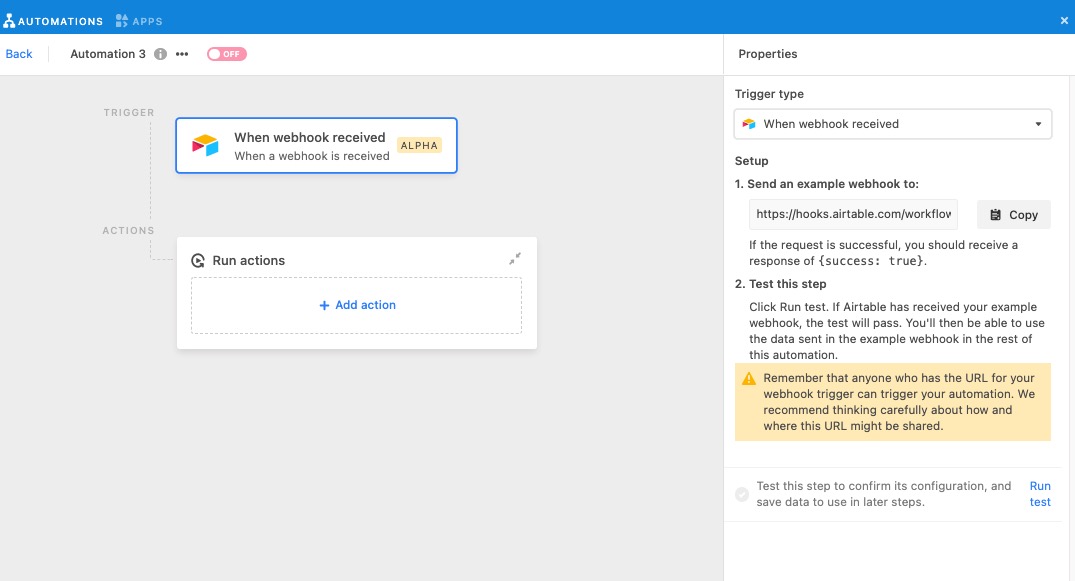Close the automations panel with X
1075x581 pixels.
coord(1064,21)
